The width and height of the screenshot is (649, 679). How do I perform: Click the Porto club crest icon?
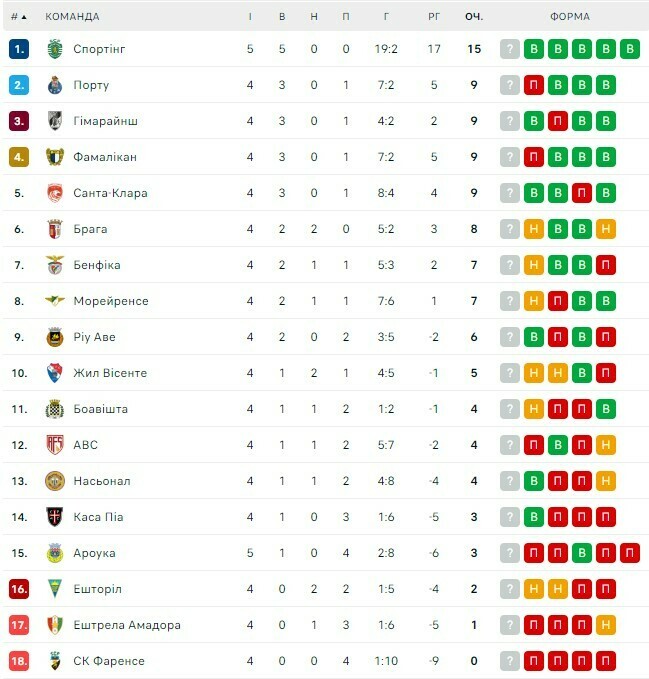[55, 85]
